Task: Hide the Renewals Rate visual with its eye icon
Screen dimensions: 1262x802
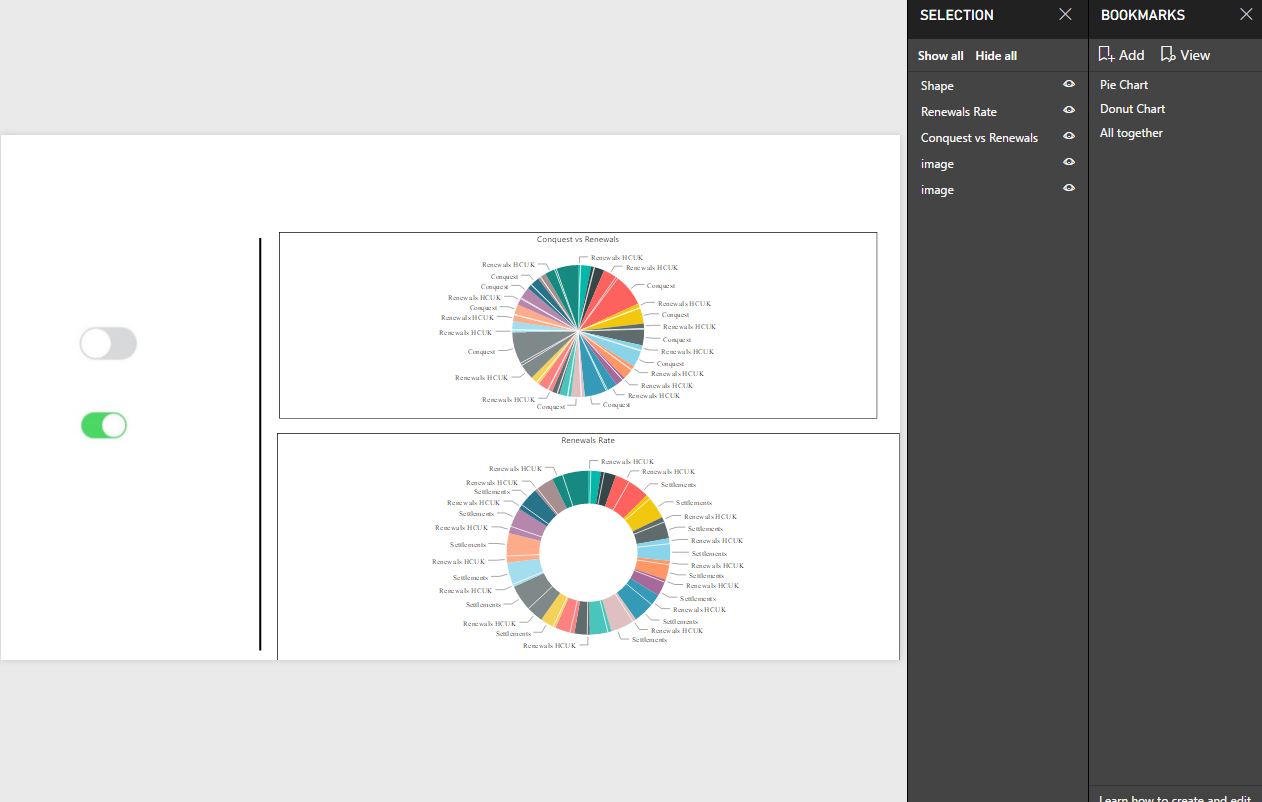Action: [x=1069, y=111]
